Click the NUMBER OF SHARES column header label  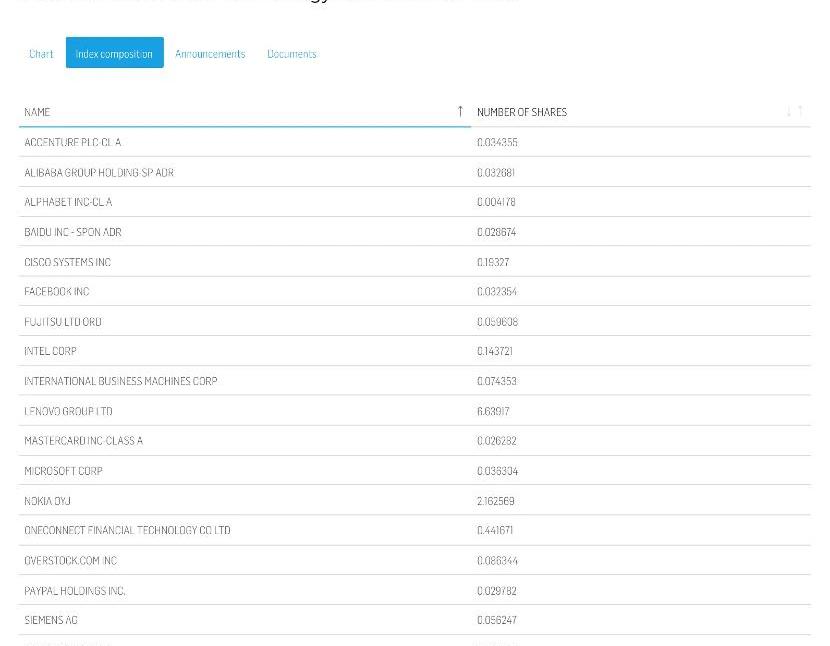coord(522,112)
